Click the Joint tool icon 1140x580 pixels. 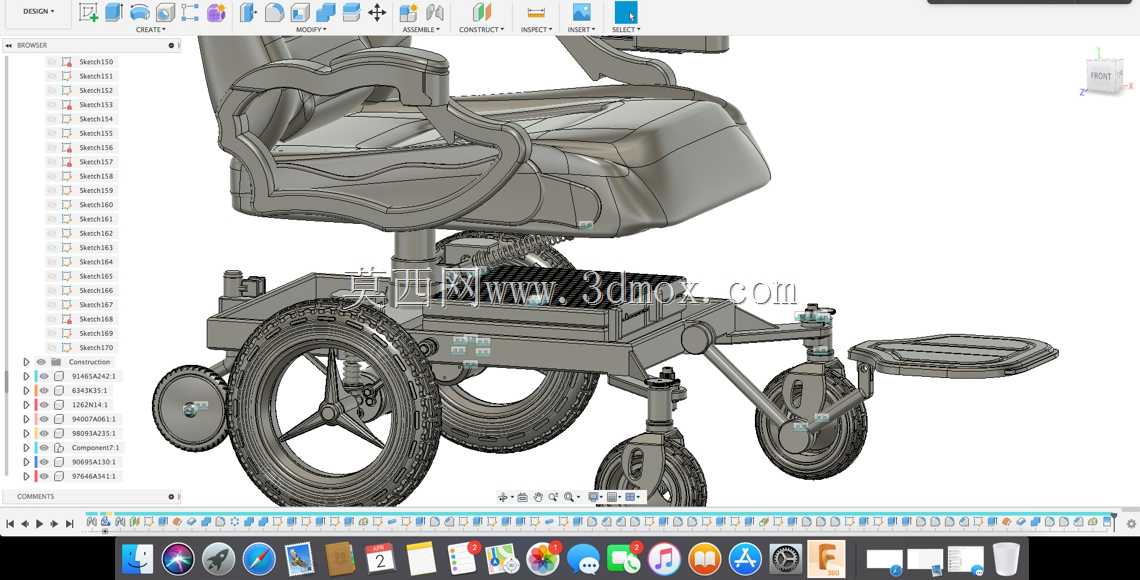[x=435, y=12]
